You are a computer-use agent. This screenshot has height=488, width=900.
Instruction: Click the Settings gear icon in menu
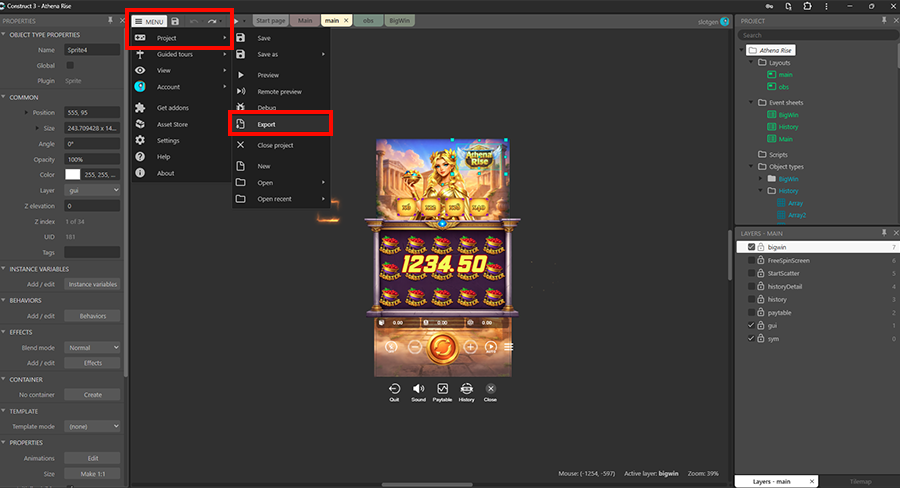[140, 141]
